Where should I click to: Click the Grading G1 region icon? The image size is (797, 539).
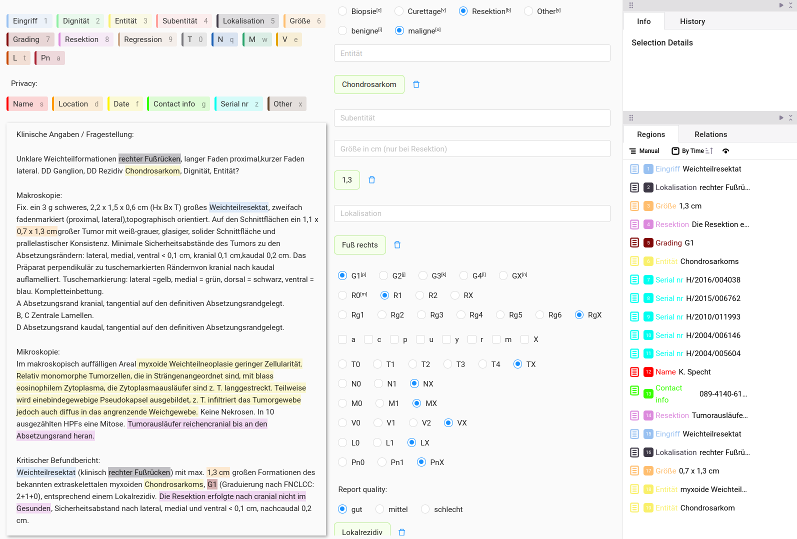(635, 242)
